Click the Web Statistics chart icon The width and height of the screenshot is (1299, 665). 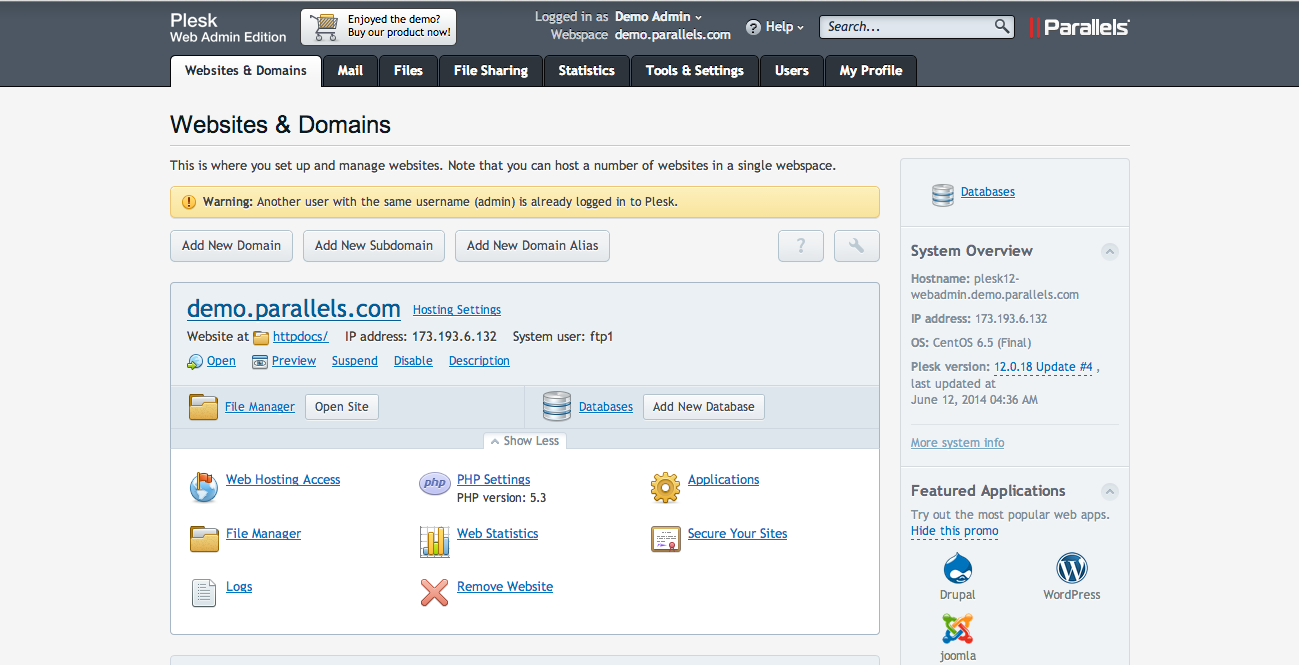[435, 541]
